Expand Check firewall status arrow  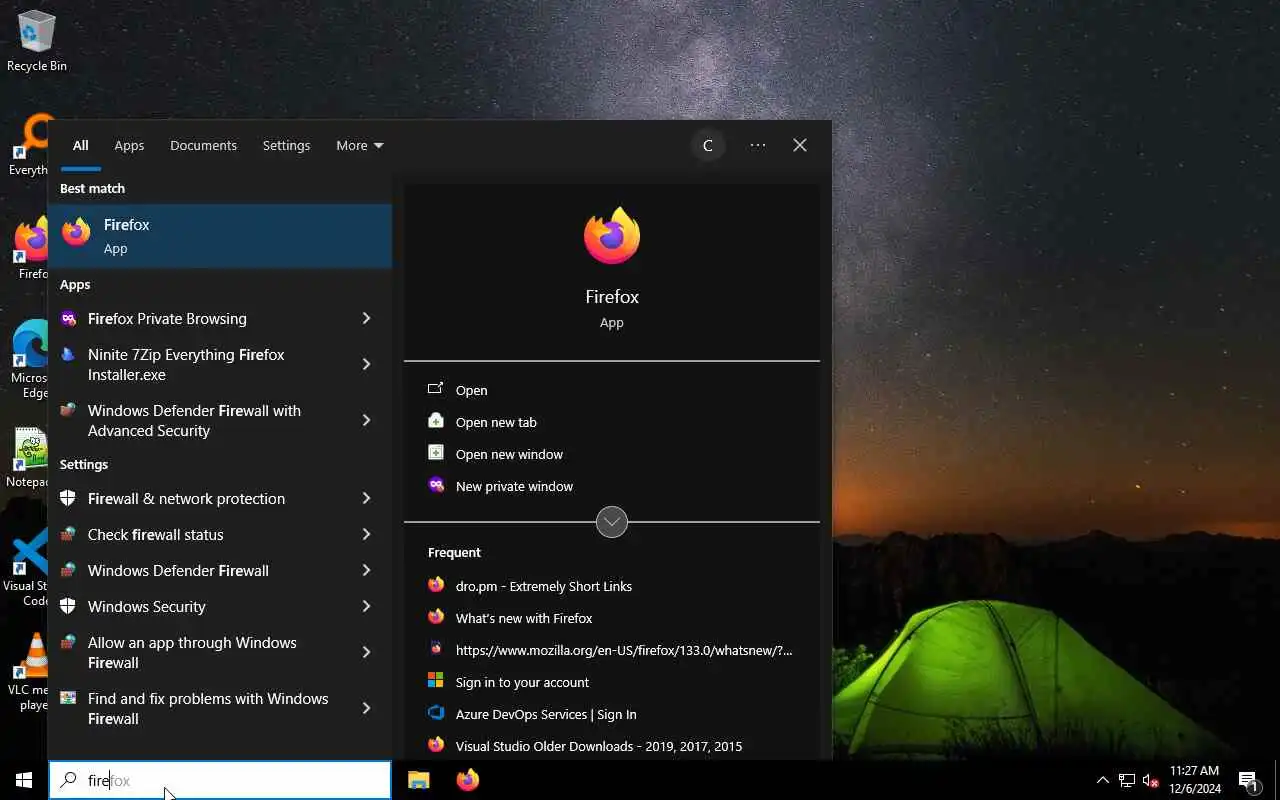point(366,534)
